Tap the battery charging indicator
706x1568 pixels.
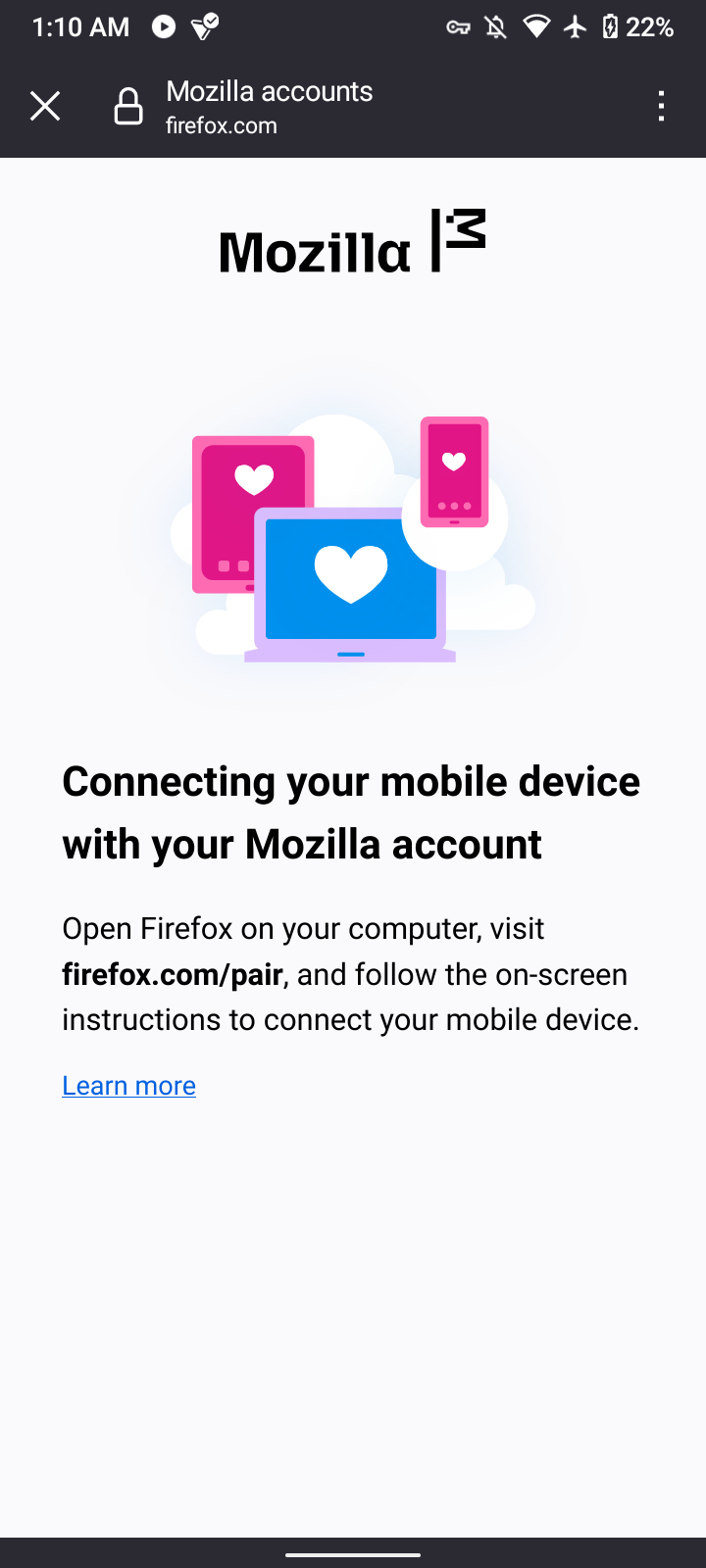pos(610,26)
